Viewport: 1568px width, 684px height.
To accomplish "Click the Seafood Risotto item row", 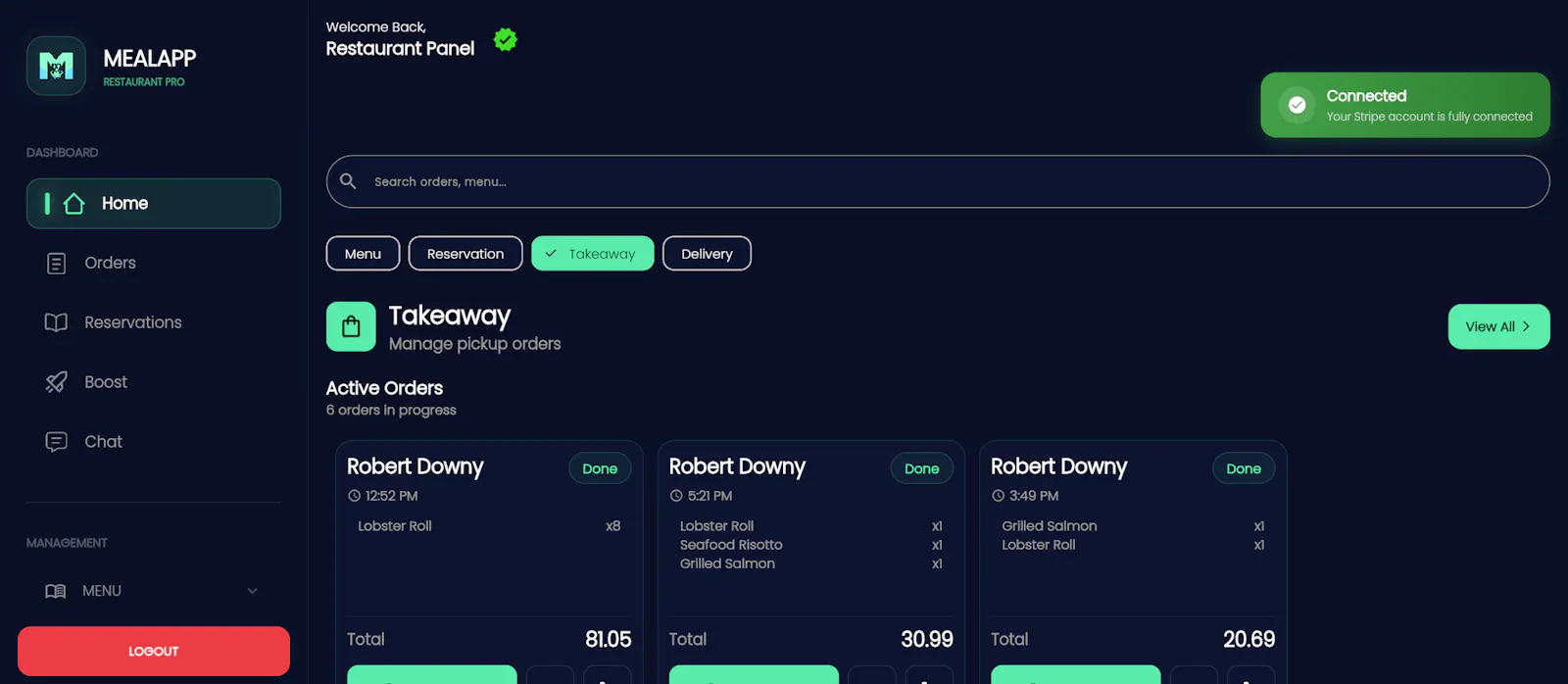I will 811,545.
